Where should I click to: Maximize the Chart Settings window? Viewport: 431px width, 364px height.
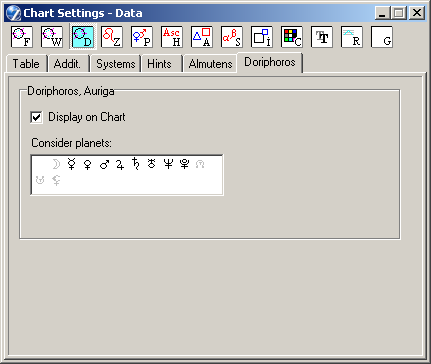click(x=399, y=13)
